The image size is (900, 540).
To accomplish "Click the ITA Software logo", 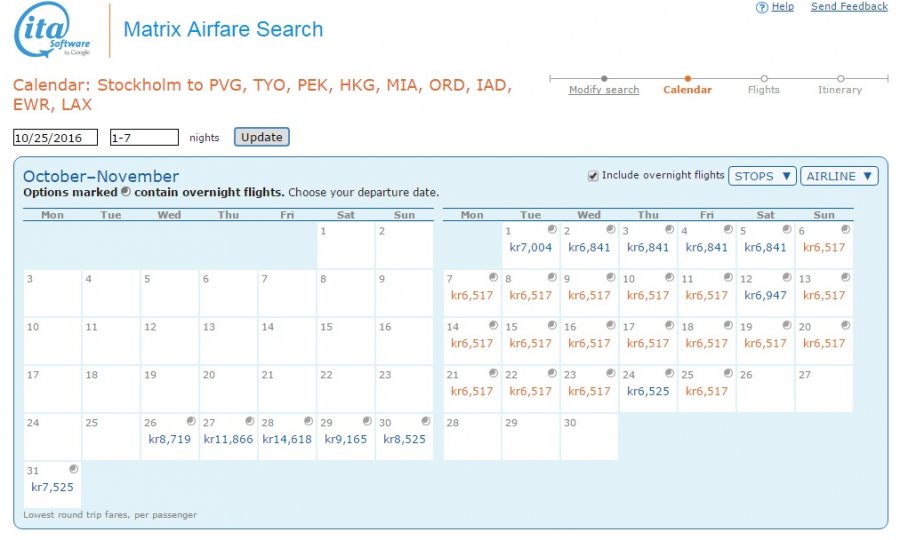I will click(52, 31).
